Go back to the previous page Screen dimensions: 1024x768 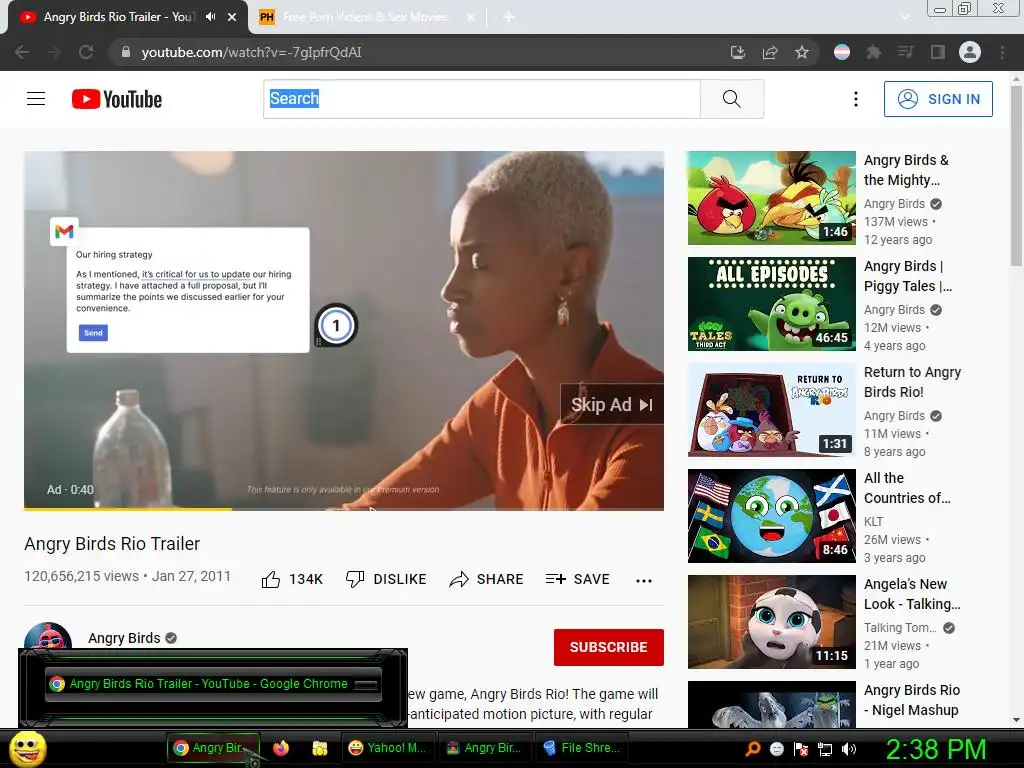coord(22,52)
